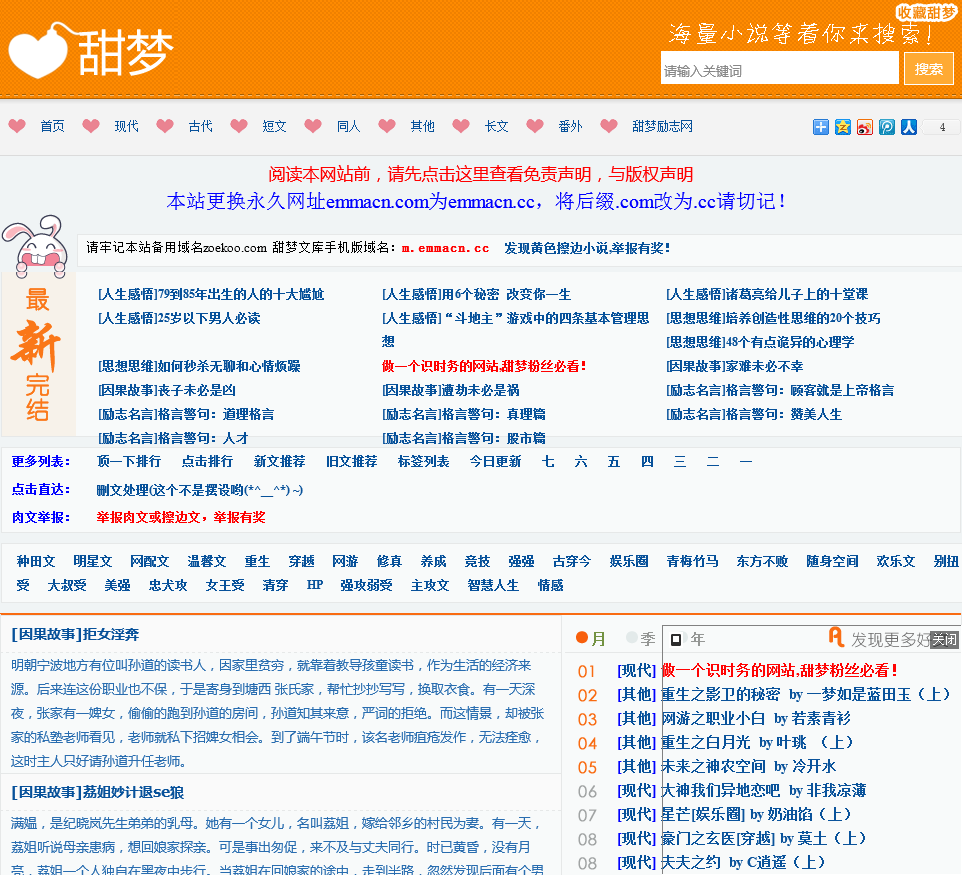Select the 娱乐圈 tag
962x875 pixels.
pyautogui.click(x=629, y=561)
